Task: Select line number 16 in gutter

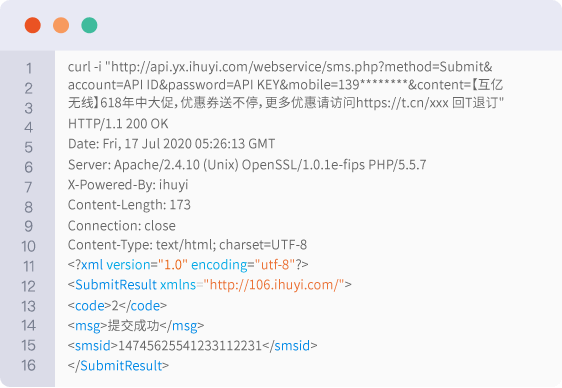Action: tap(28, 365)
